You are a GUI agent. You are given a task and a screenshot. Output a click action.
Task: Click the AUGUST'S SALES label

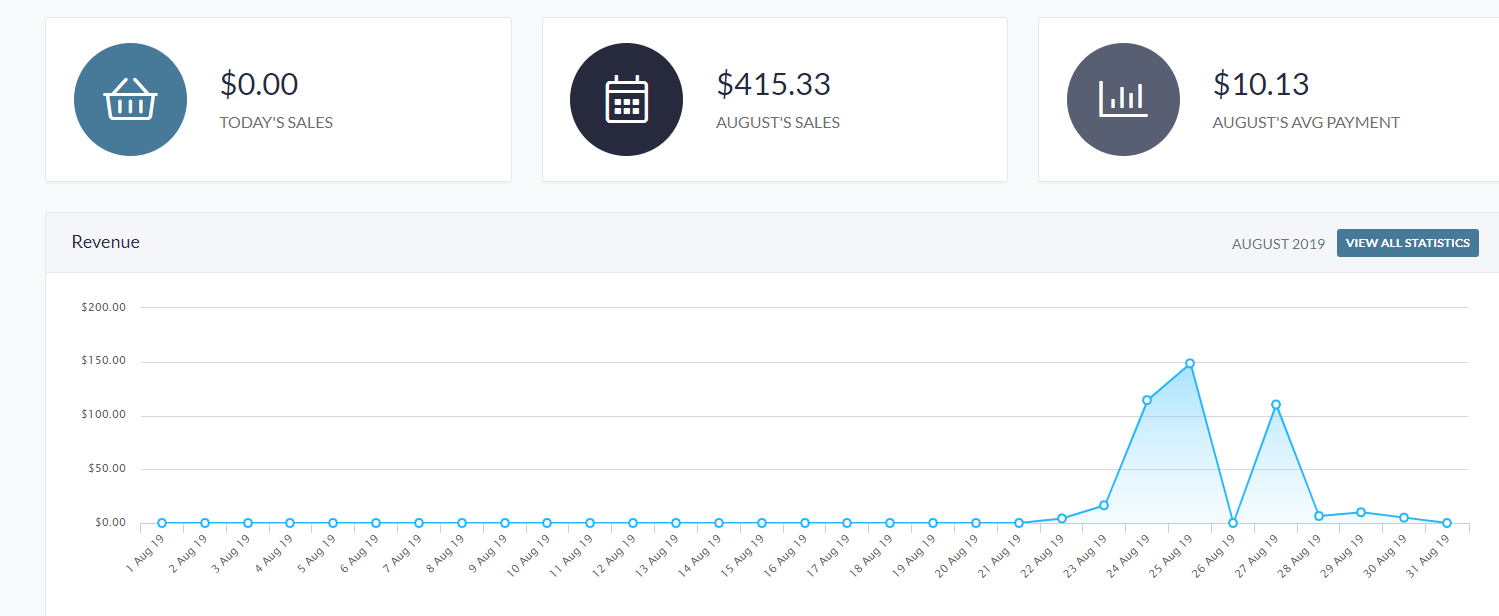point(778,123)
